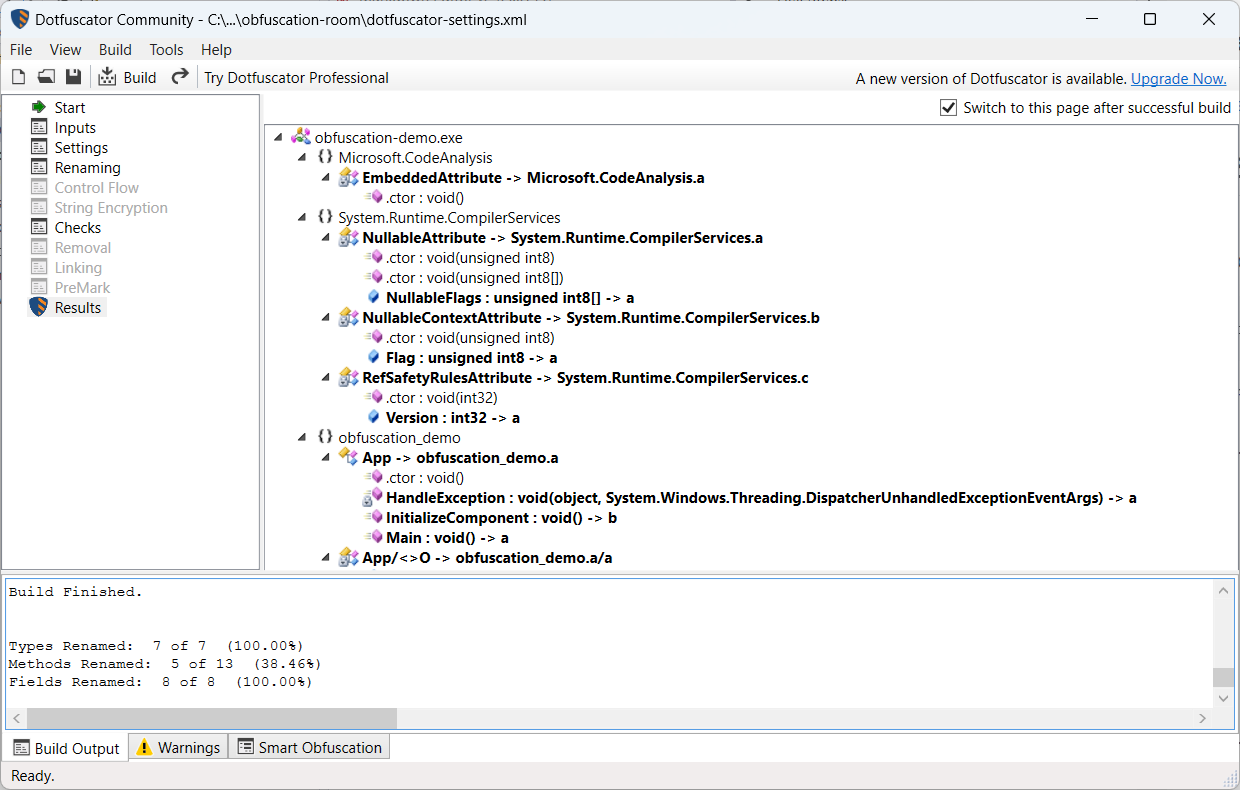Click the App/<>O nested class icon
1240x790 pixels.
tap(348, 557)
